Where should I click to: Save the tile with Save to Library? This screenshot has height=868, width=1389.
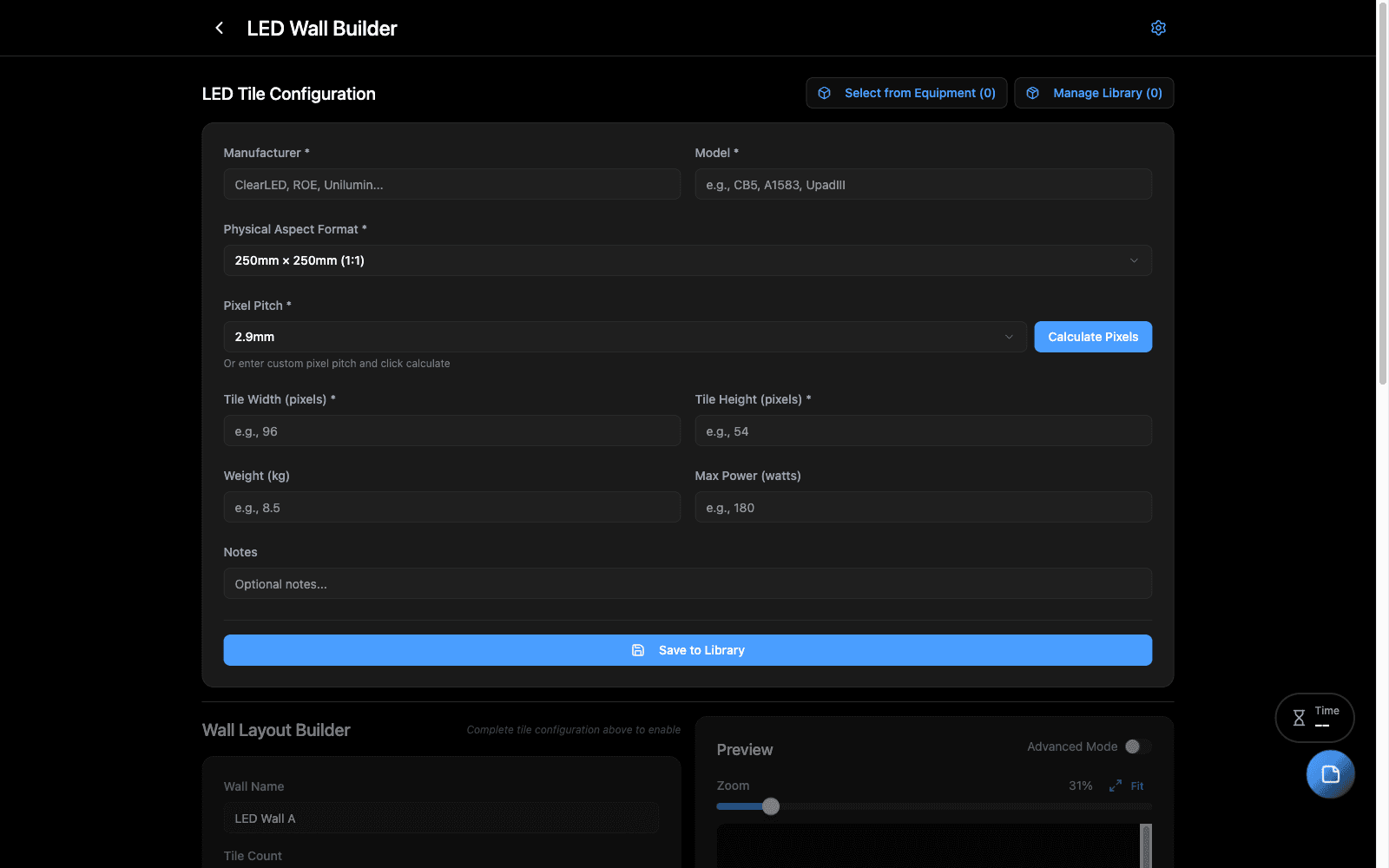tap(688, 650)
